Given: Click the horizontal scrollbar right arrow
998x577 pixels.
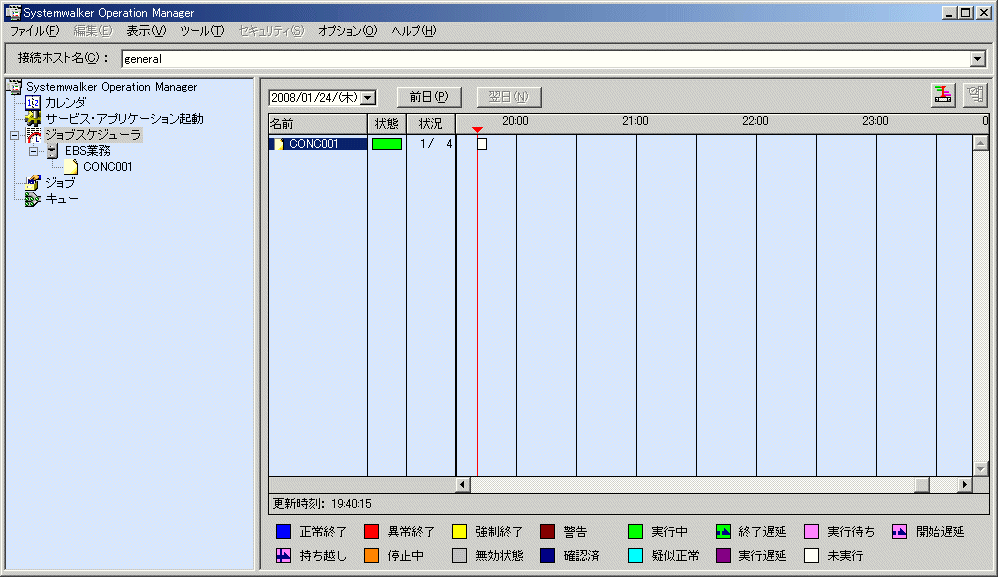Looking at the screenshot, I should [965, 485].
